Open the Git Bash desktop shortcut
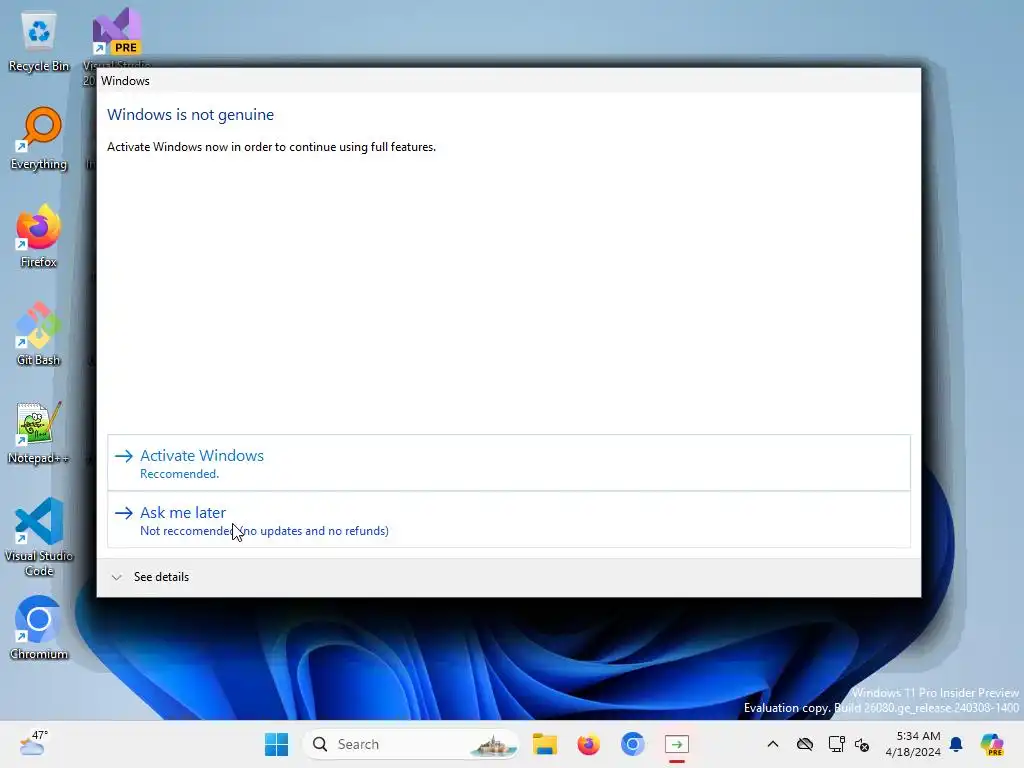Viewport: 1024px width, 768px height. pyautogui.click(x=39, y=334)
